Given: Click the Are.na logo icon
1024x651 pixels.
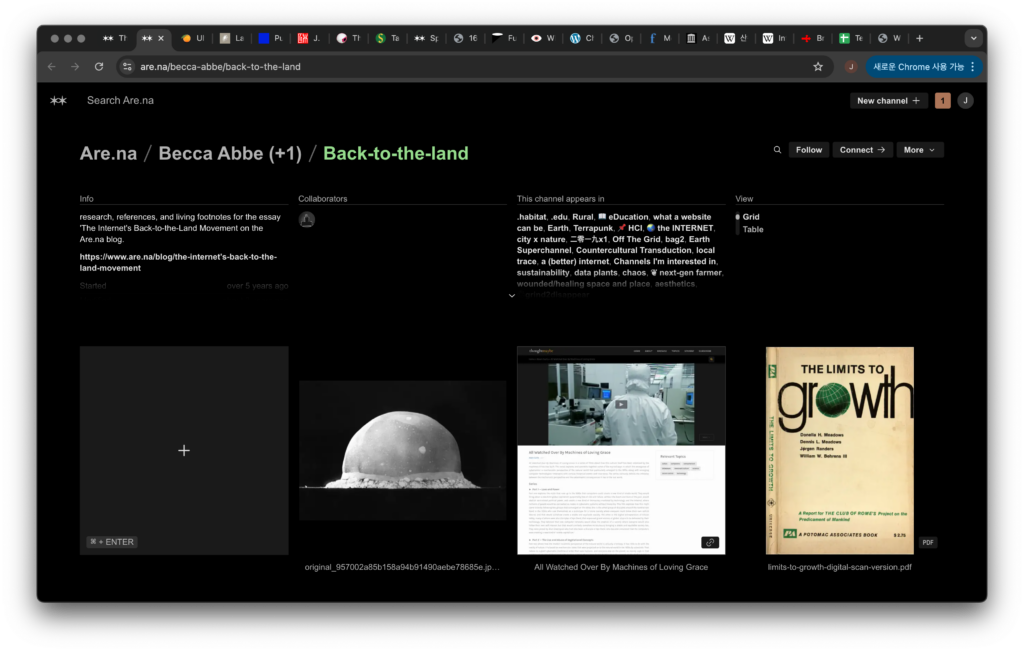Looking at the screenshot, I should (59, 100).
